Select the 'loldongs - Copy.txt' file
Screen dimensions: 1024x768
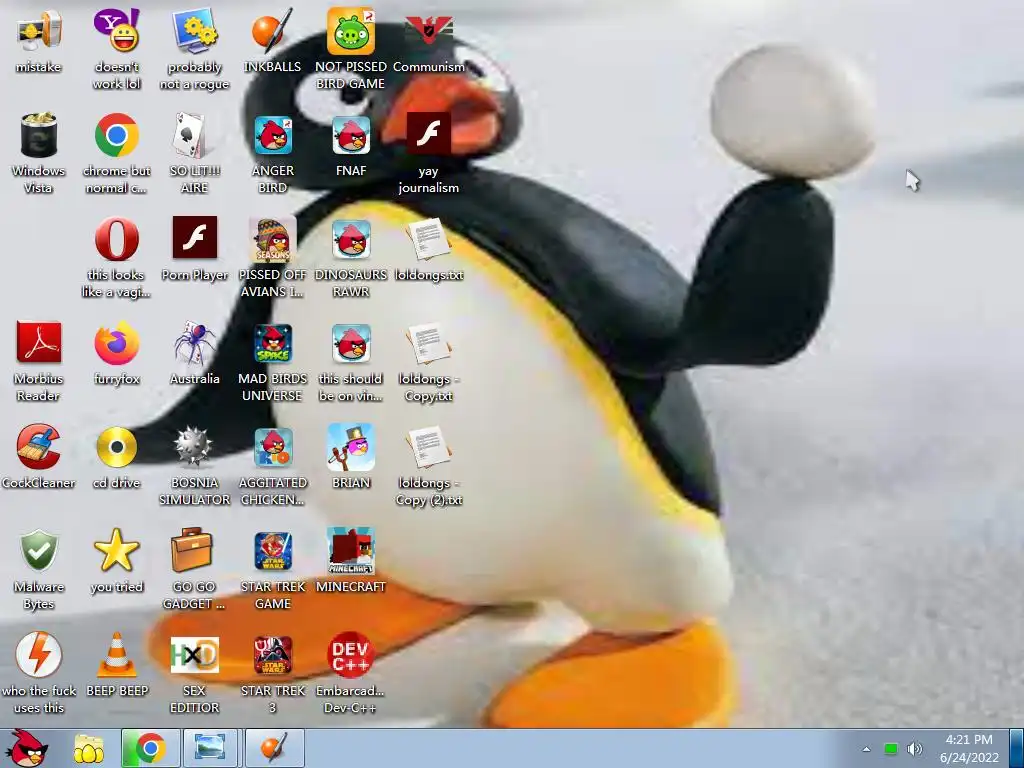tap(428, 343)
